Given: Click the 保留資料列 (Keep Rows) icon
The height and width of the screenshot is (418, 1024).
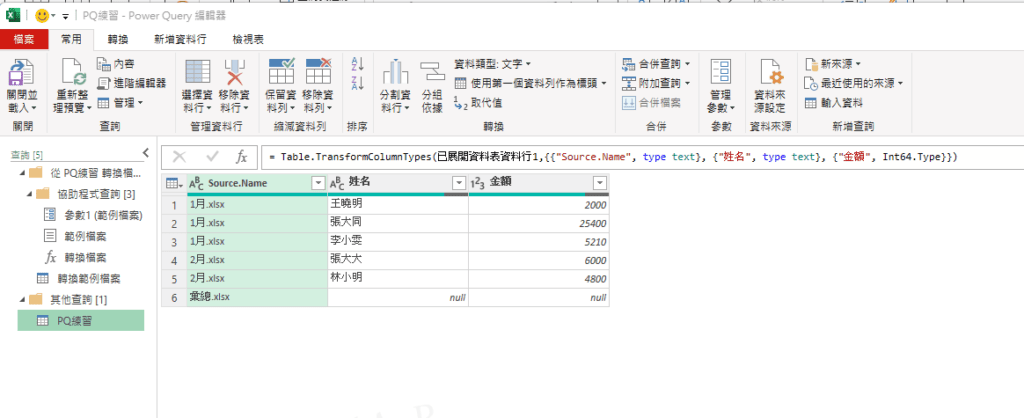Looking at the screenshot, I should click(281, 73).
